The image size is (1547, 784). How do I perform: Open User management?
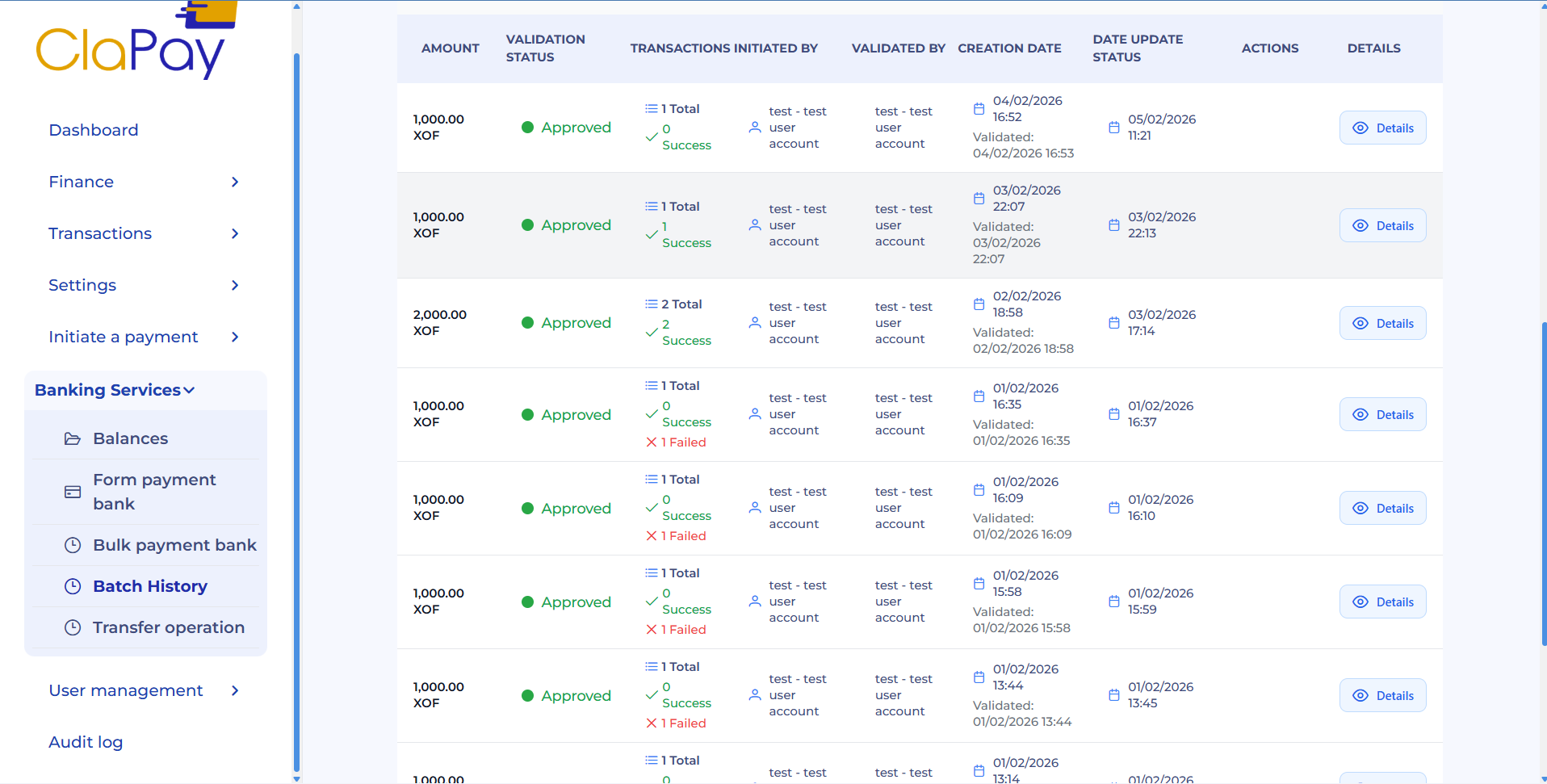tap(126, 690)
